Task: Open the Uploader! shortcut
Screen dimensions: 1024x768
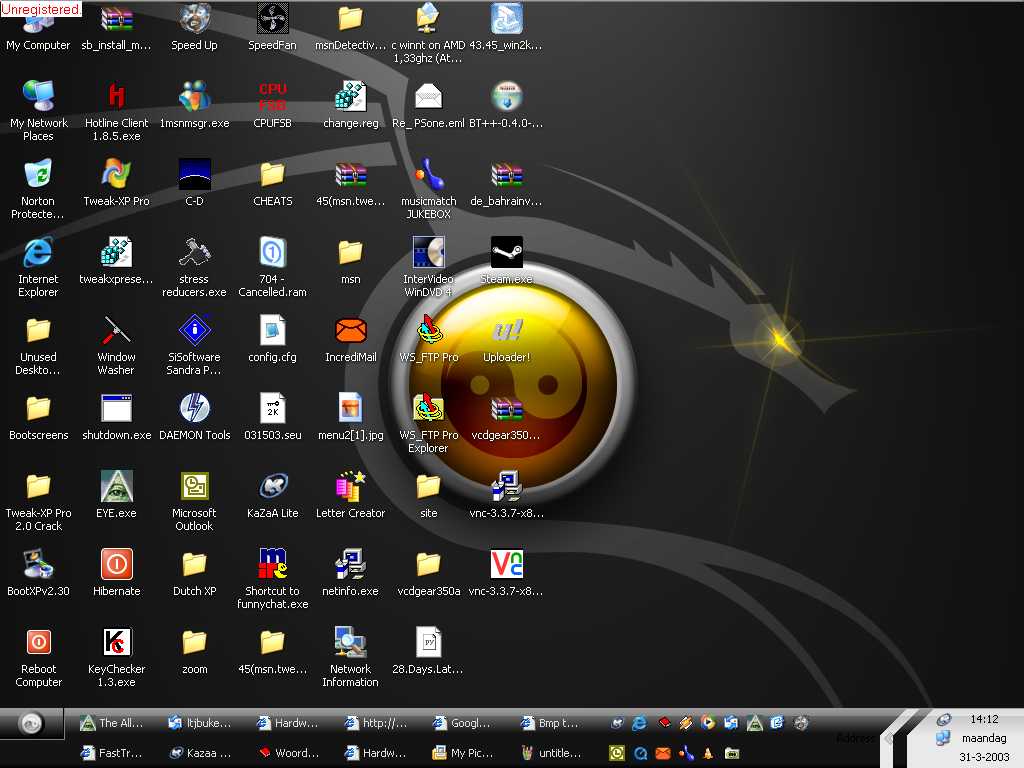Action: click(506, 331)
